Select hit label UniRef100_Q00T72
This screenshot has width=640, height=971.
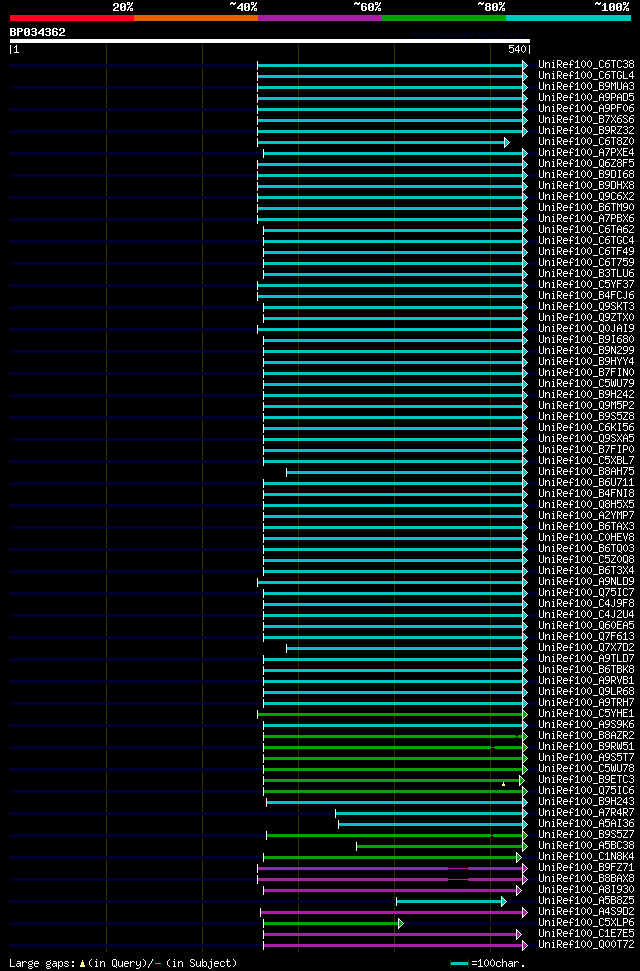click(x=586, y=946)
